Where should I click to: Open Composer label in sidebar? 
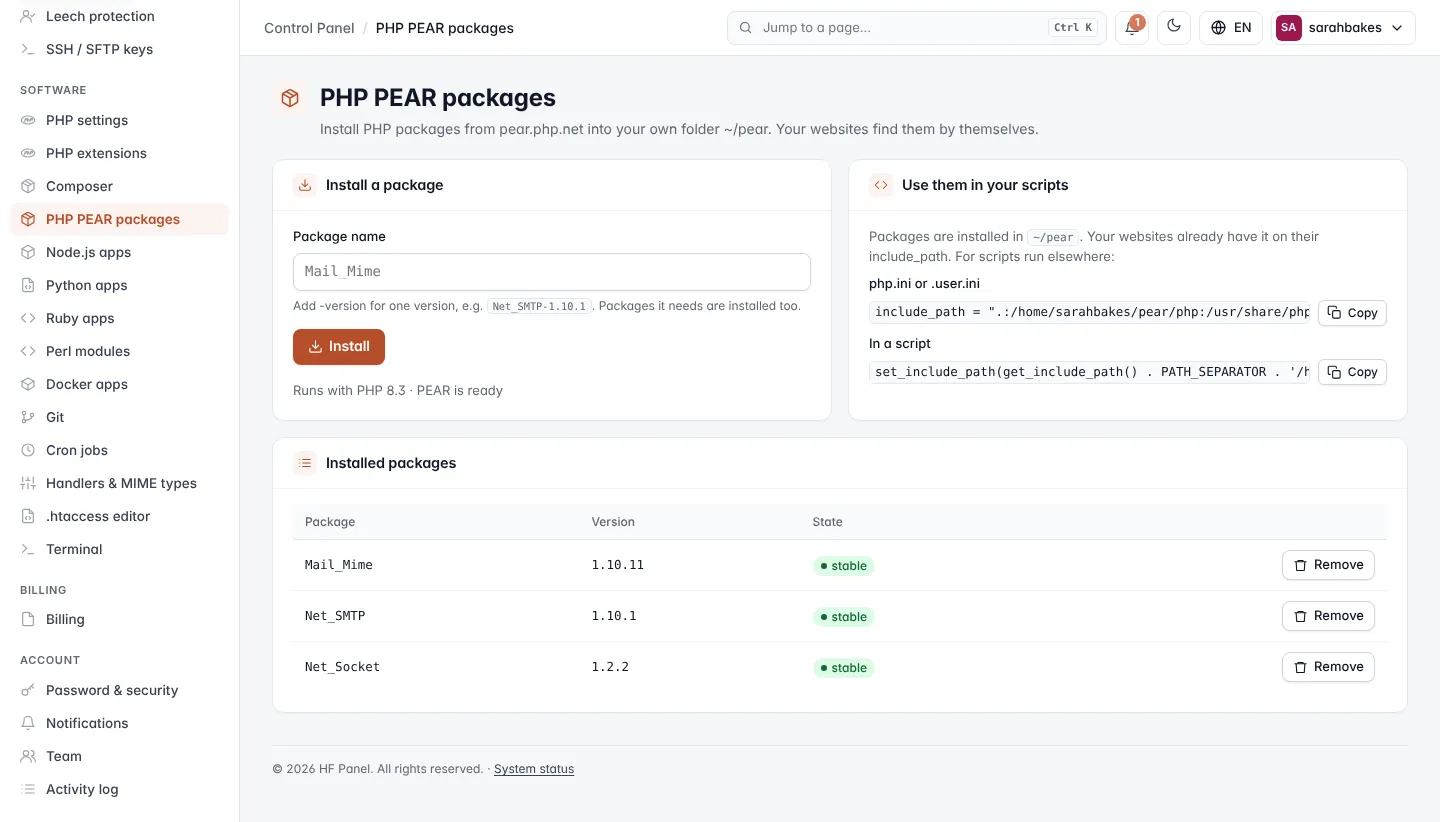coord(79,186)
